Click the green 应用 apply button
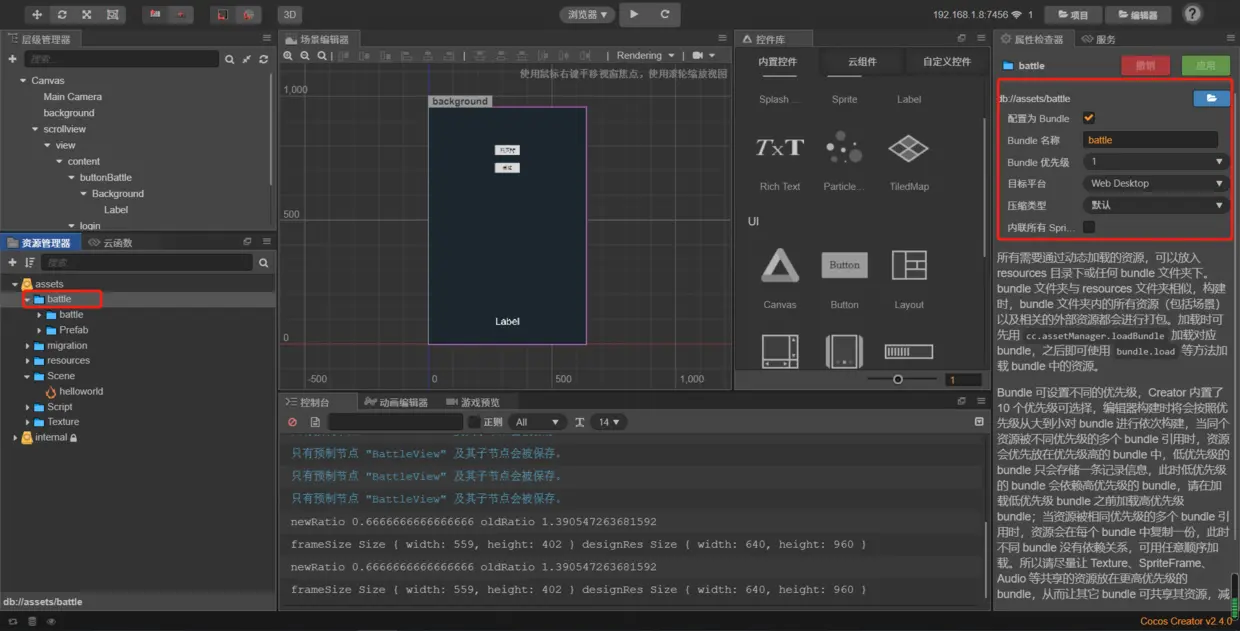The image size is (1240, 631). click(x=1205, y=65)
